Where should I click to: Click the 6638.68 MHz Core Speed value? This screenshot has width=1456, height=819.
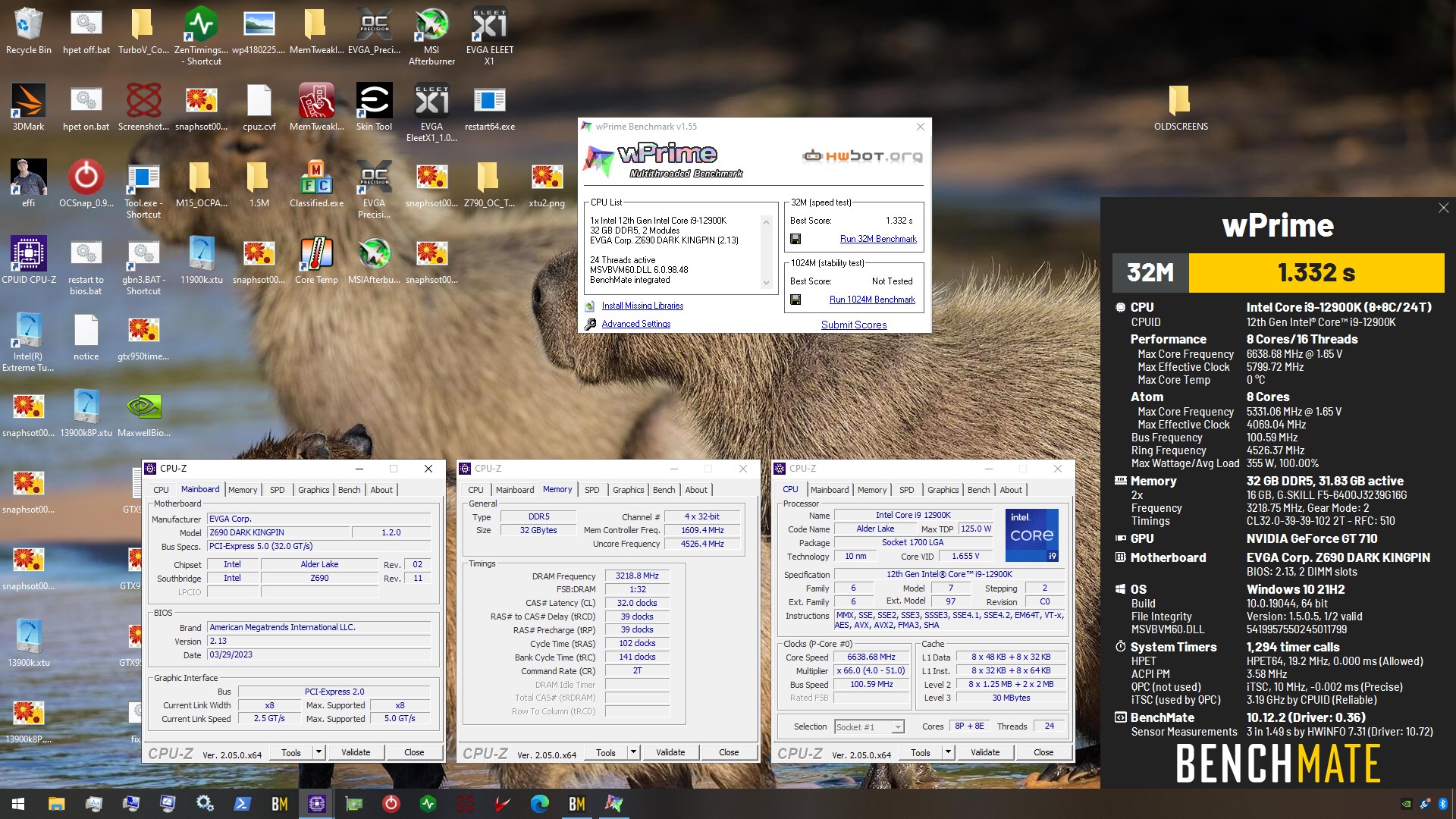[871, 657]
